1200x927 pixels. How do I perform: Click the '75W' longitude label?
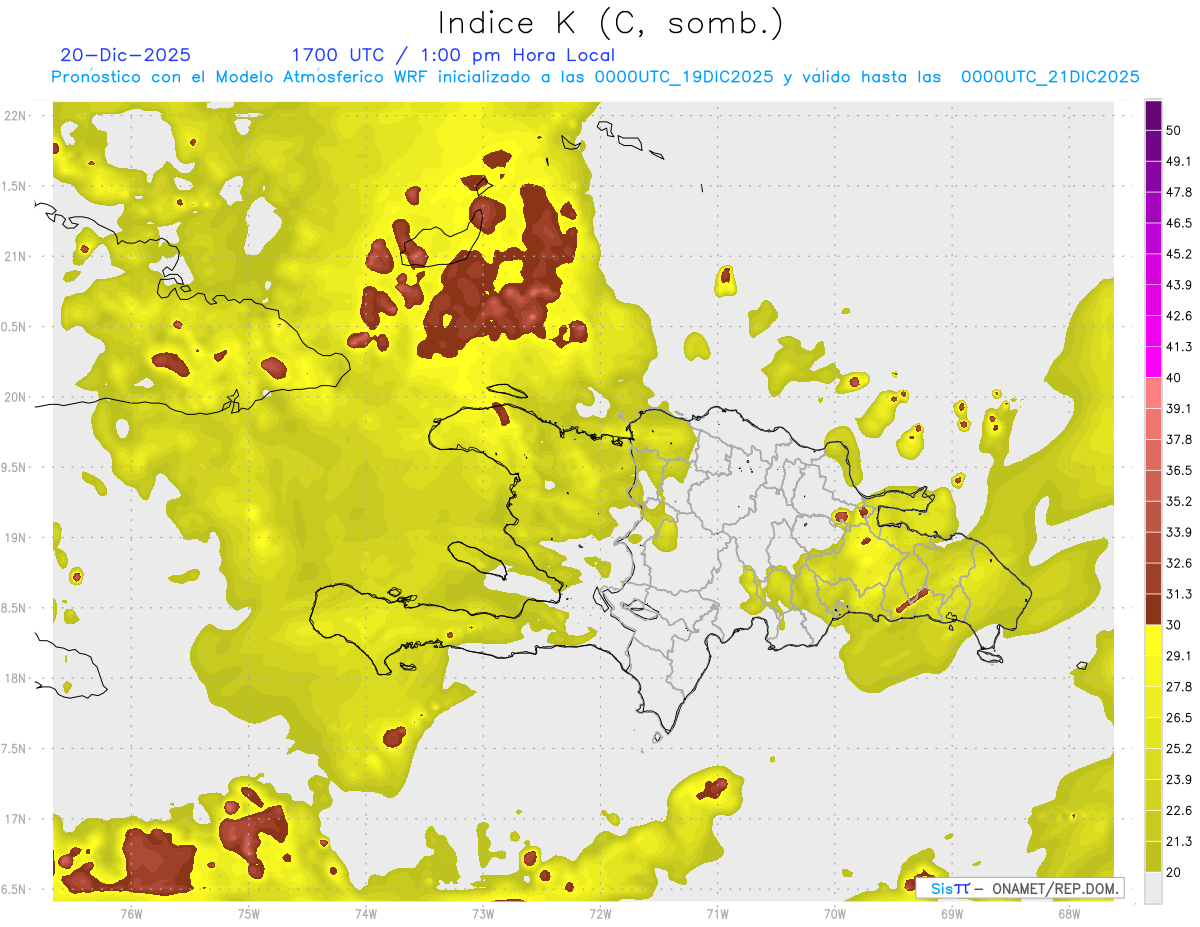249,913
